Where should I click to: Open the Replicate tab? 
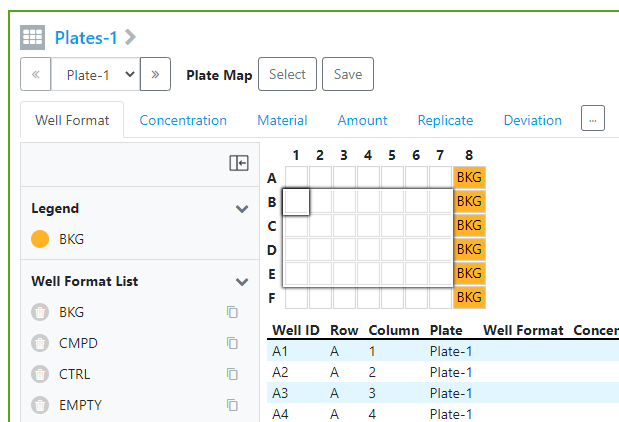click(x=445, y=120)
